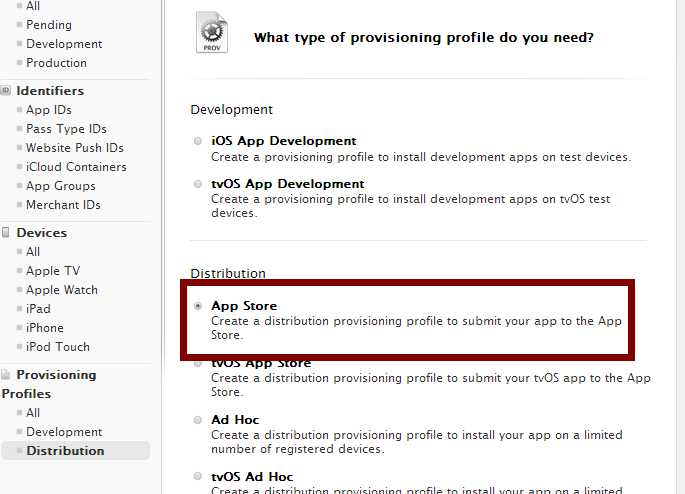Select tvOS App Development radio button
Viewport: 685px width, 494px height.
click(x=198, y=184)
